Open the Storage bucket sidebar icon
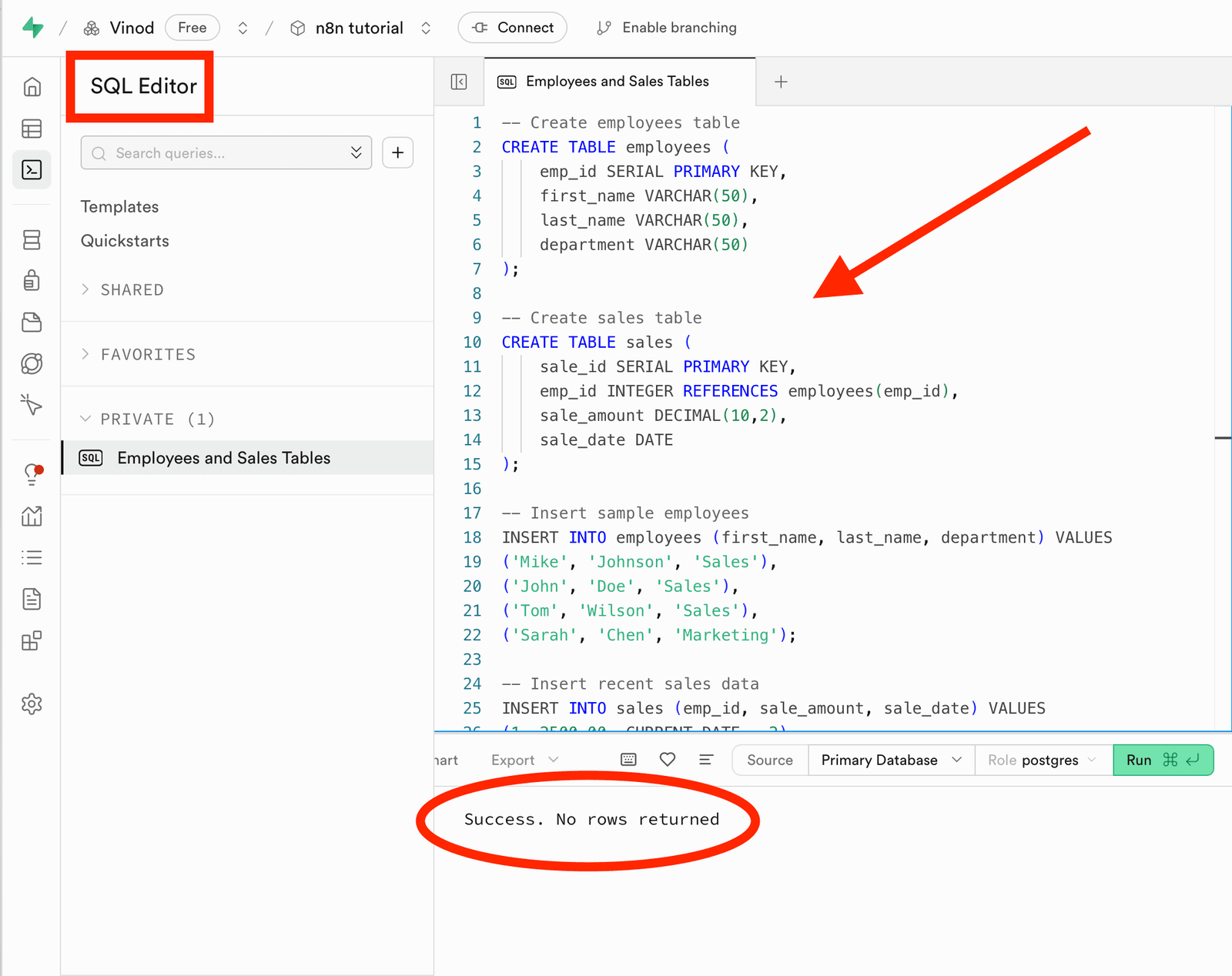Viewport: 1232px width, 976px height. coord(32,322)
